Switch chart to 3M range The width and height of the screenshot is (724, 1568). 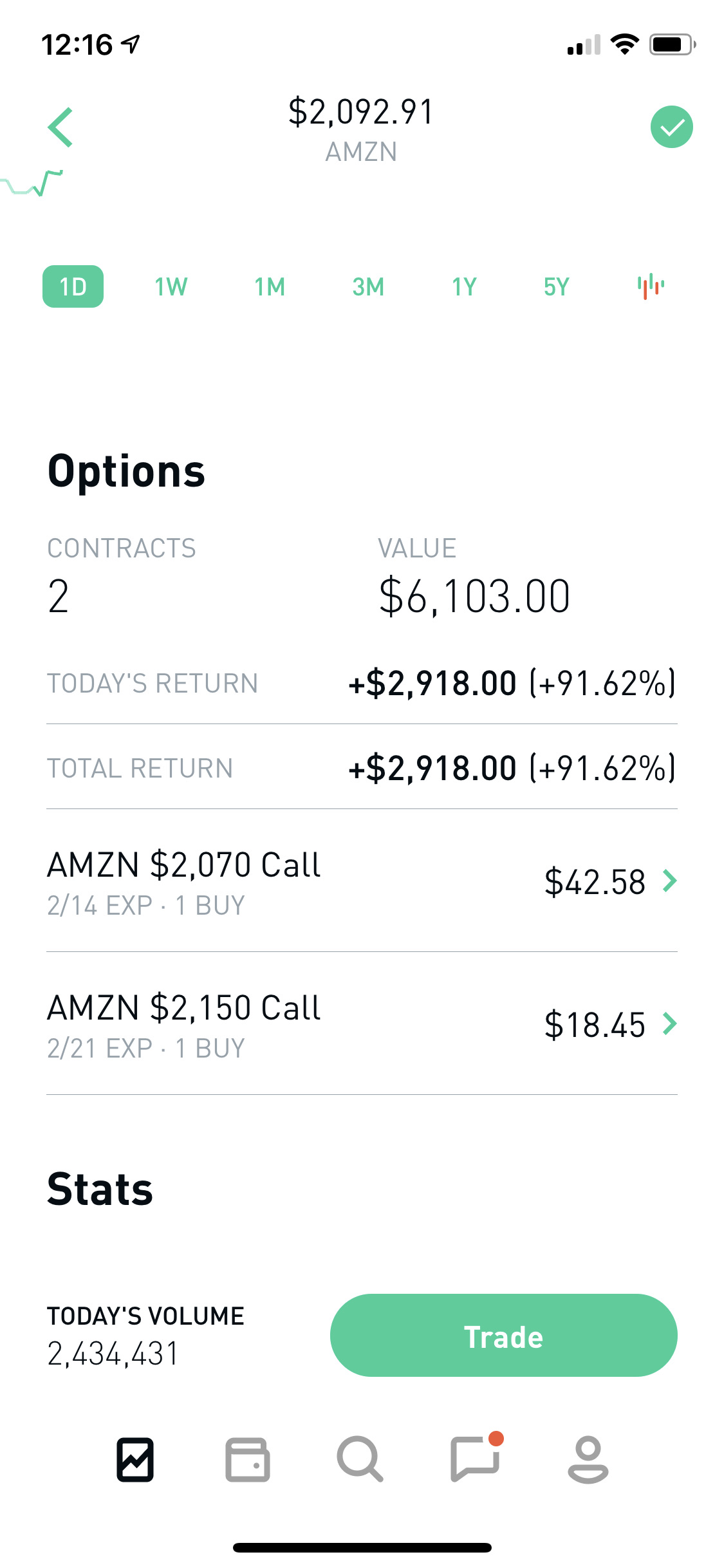coord(368,286)
